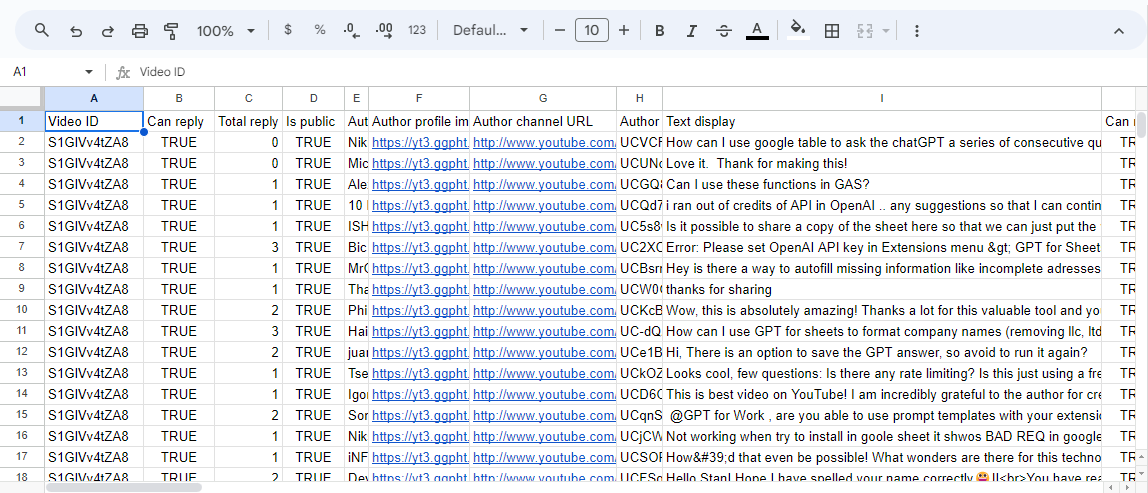The height and width of the screenshot is (493, 1148).
Task: Expand the Default font dropdown
Action: [490, 31]
